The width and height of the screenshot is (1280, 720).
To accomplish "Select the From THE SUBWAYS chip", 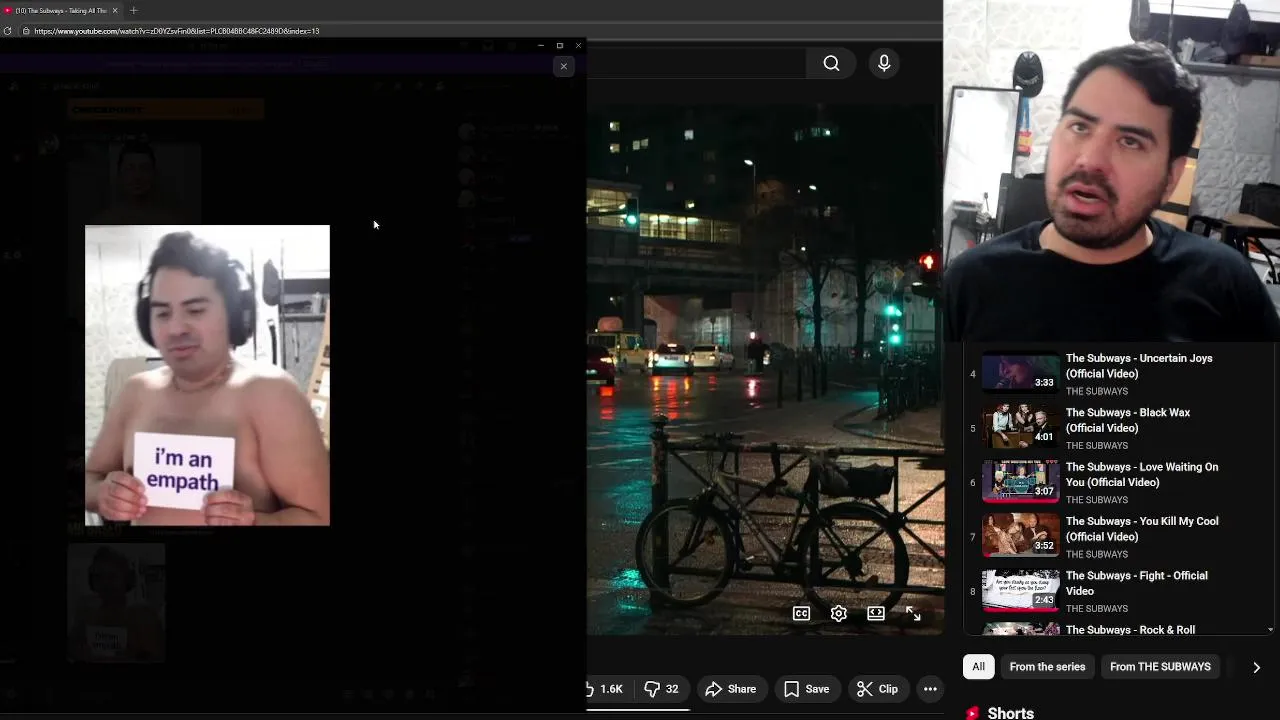I will click(1160, 667).
